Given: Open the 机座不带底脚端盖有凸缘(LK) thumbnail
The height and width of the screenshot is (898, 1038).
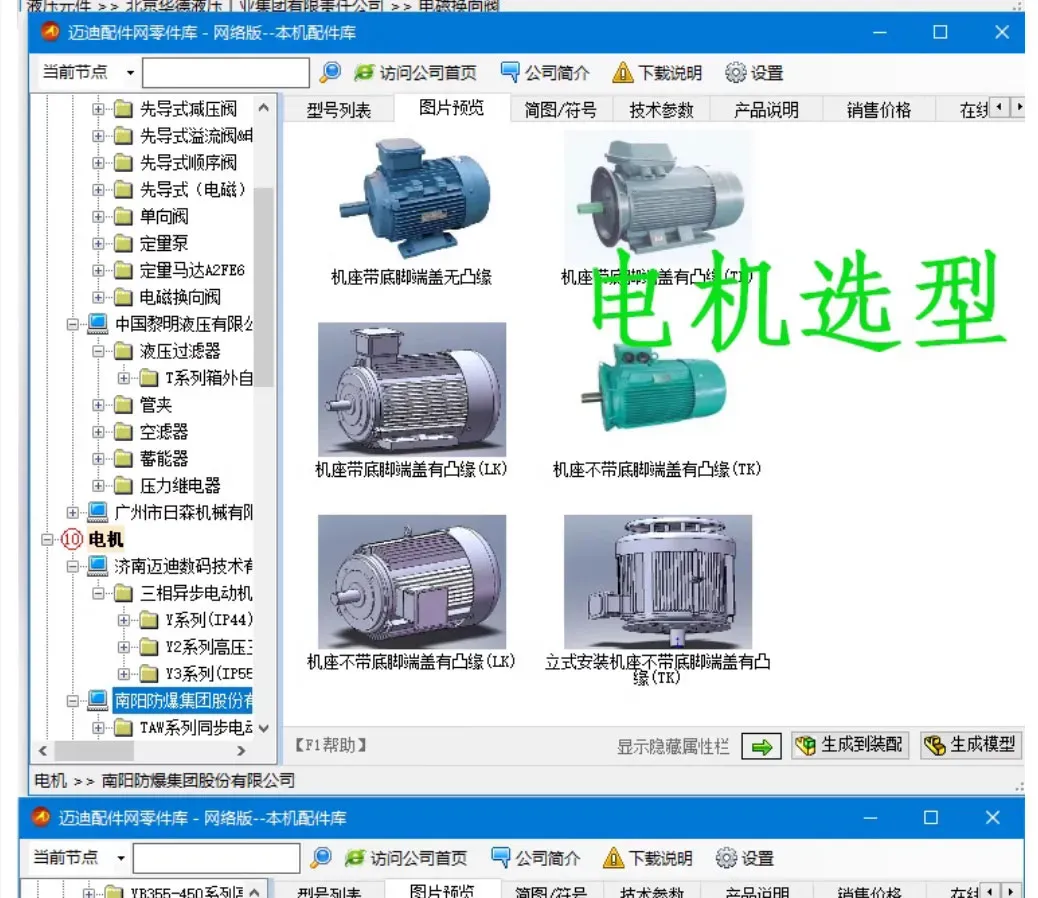Looking at the screenshot, I should click(412, 582).
